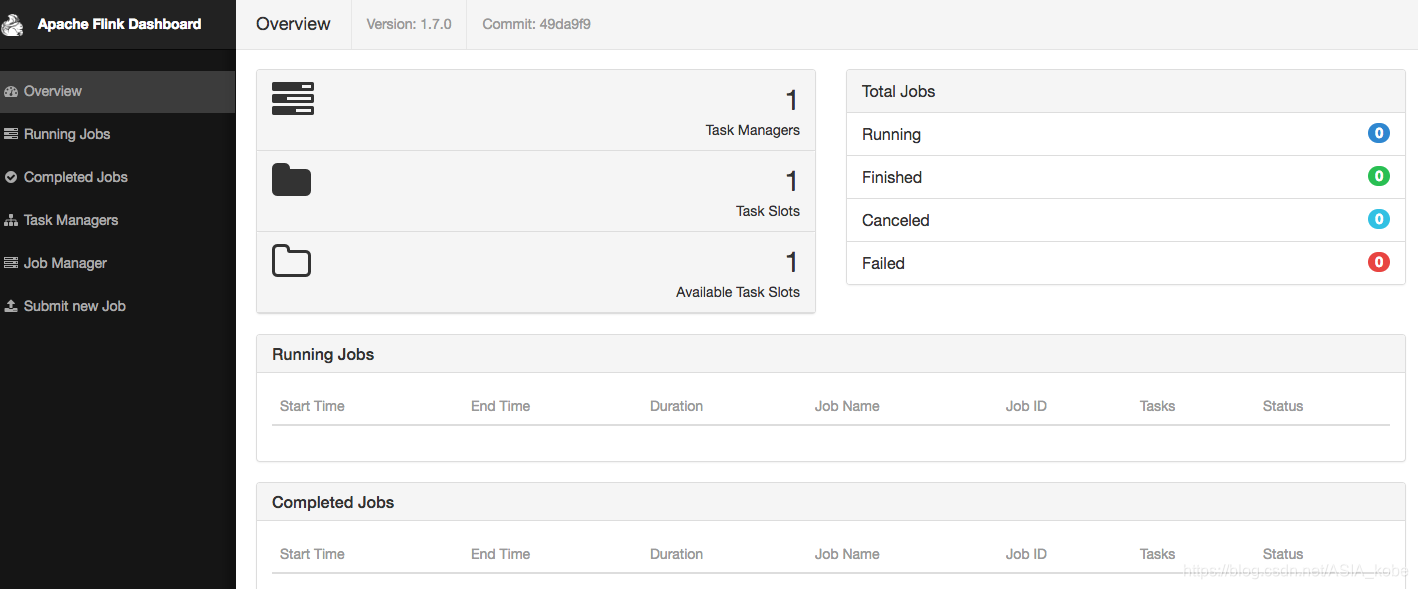Click Start Time column in Completed Jobs table
Viewport: 1418px width, 589px height.
pos(312,554)
